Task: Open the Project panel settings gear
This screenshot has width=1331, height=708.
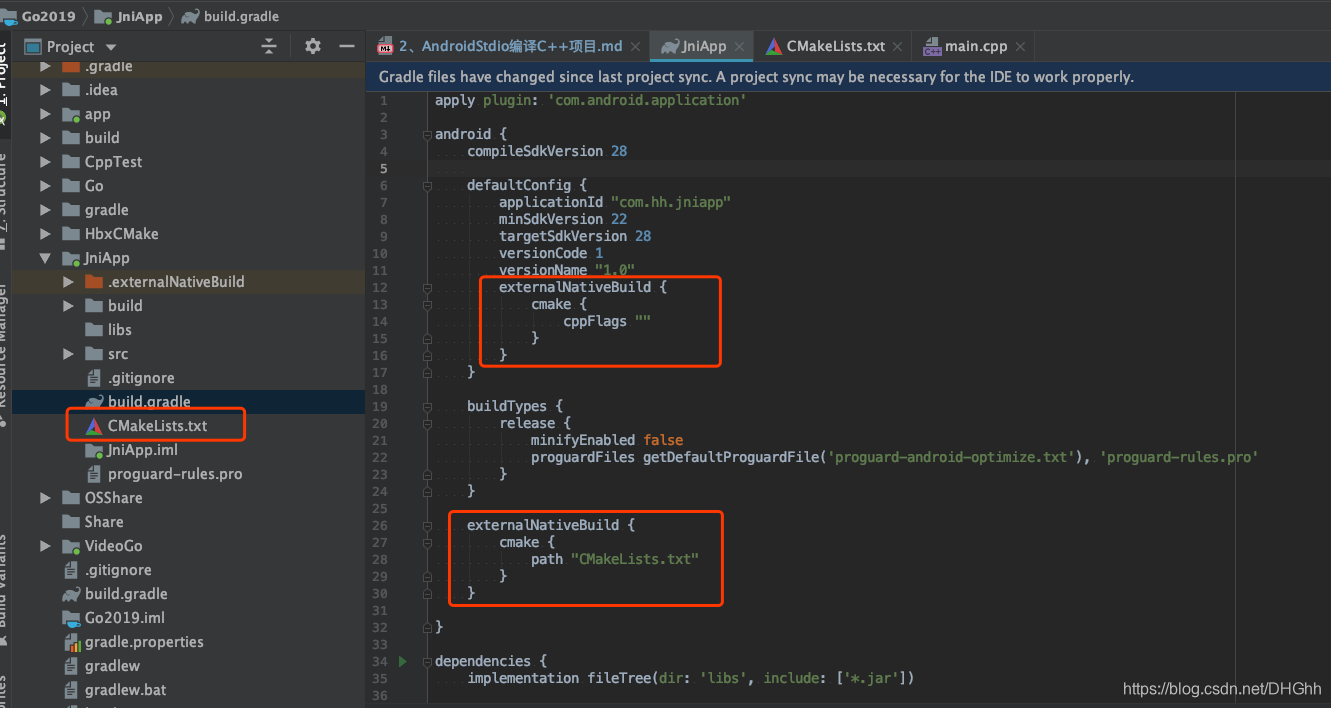Action: point(313,46)
